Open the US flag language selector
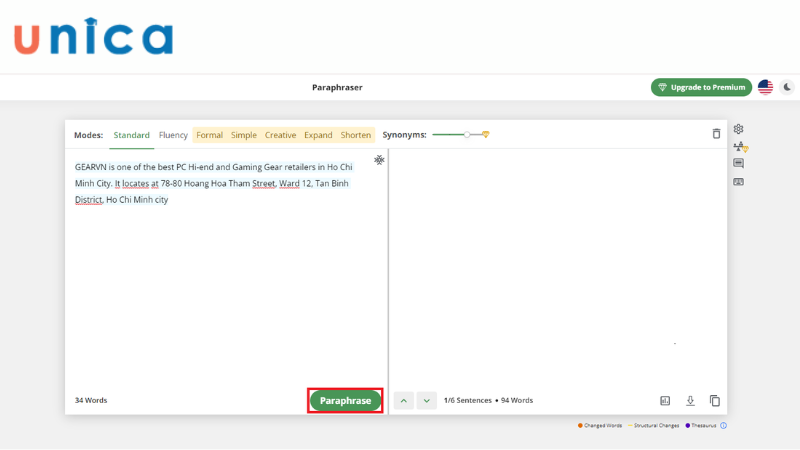 click(765, 87)
